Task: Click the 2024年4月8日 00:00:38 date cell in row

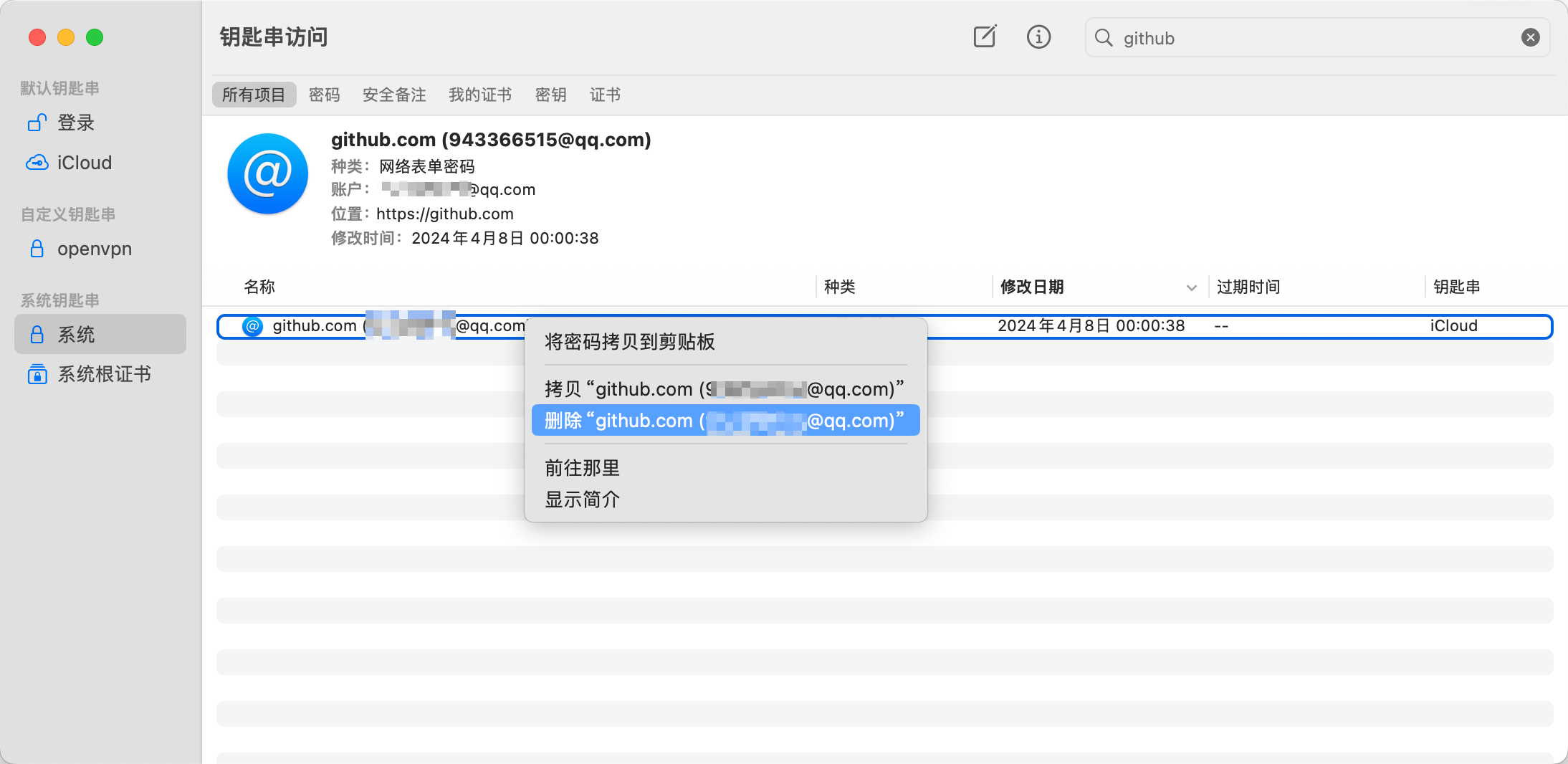Action: [1091, 326]
